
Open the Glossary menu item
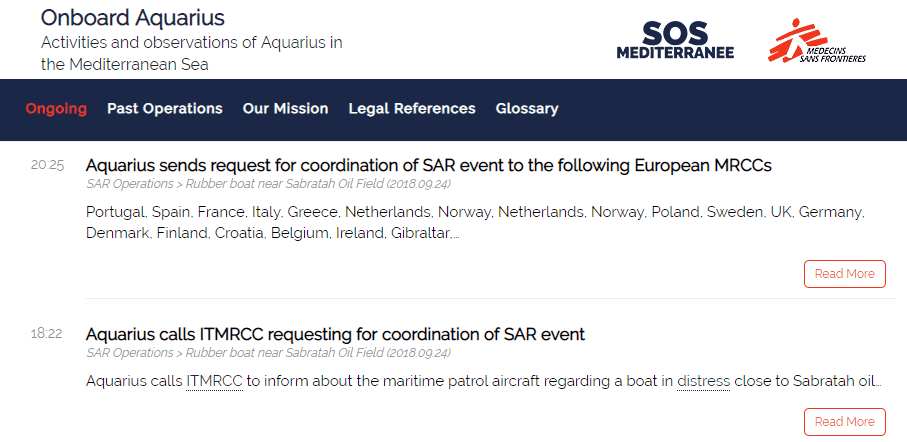coord(527,109)
